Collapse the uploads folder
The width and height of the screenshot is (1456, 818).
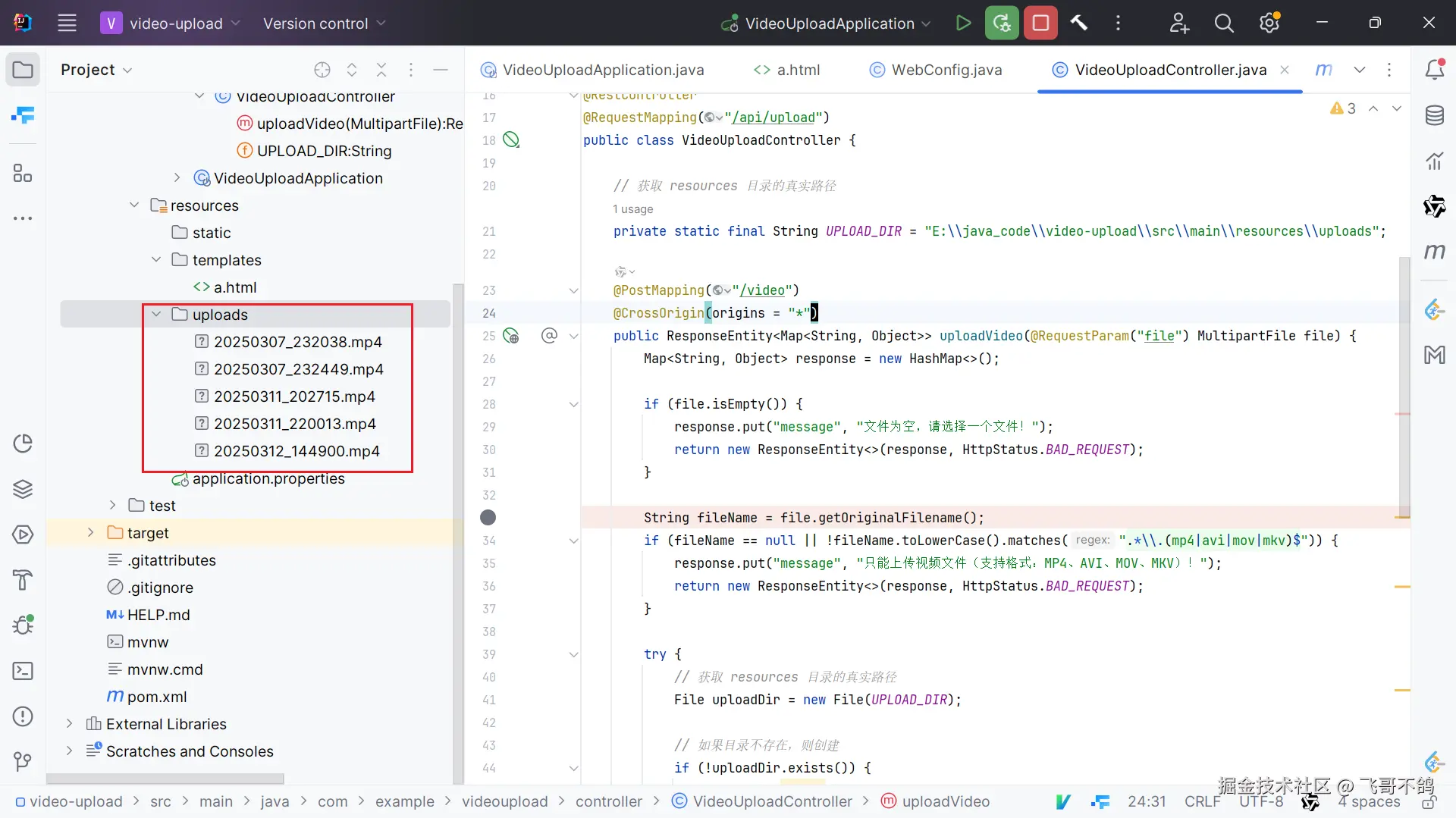[x=156, y=315]
